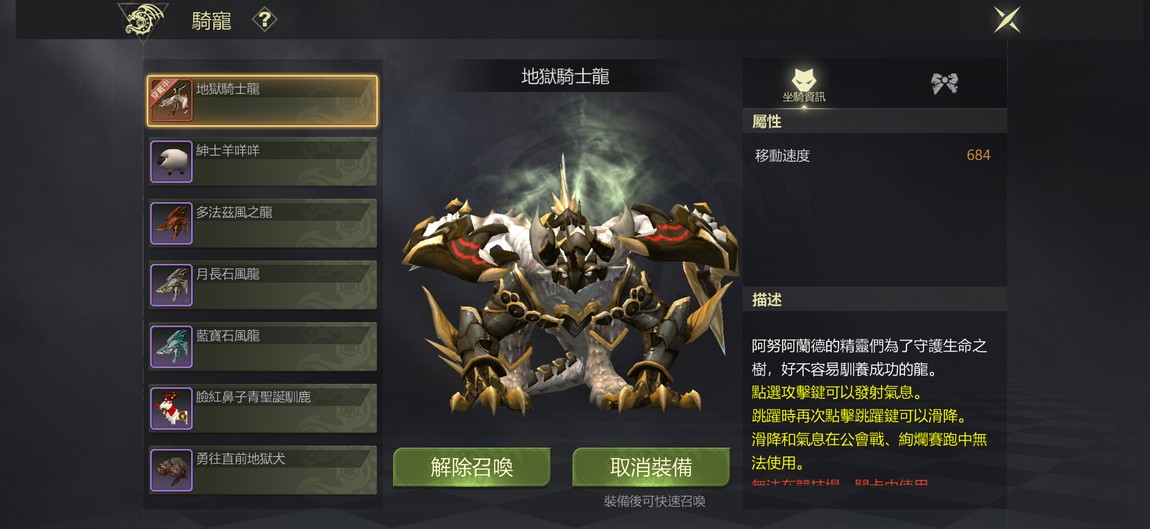Click the 移動速度 value 684

click(978, 155)
